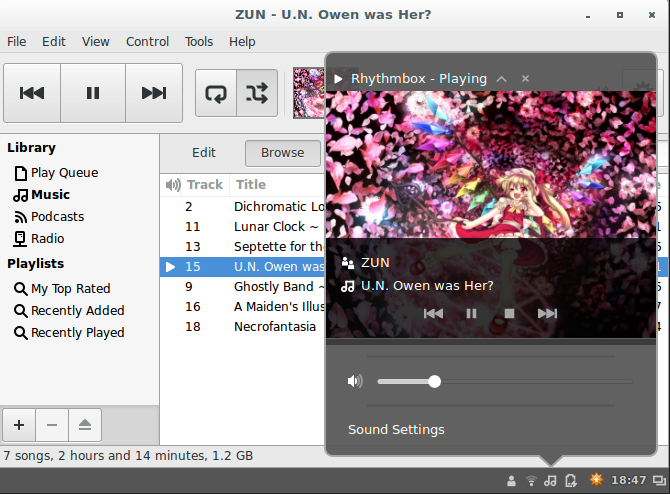This screenshot has height=494, width=670.
Task: Collapse the Rhythmbox player popup with chevron
Action: pyautogui.click(x=502, y=79)
